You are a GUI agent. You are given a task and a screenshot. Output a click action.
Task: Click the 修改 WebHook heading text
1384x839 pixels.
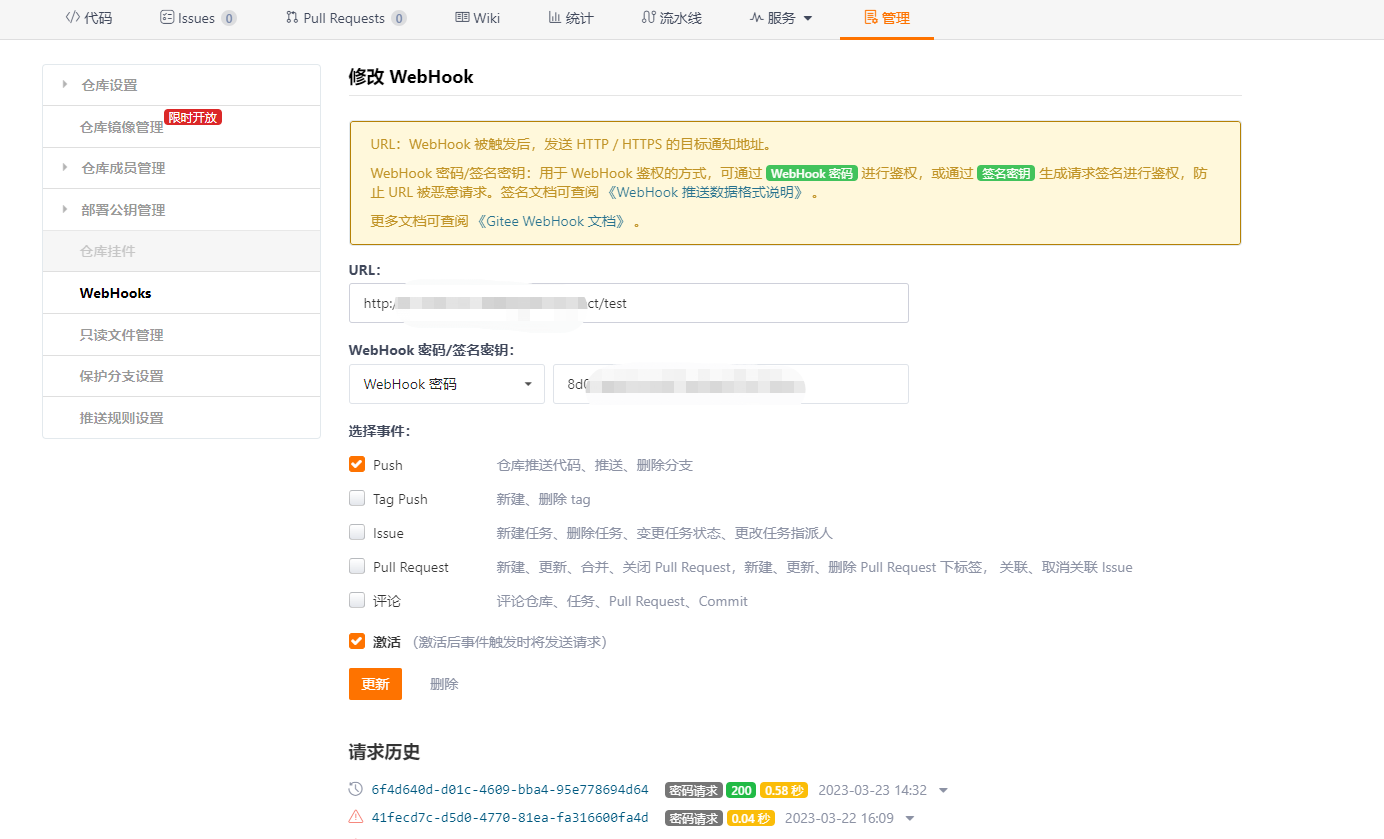(411, 77)
